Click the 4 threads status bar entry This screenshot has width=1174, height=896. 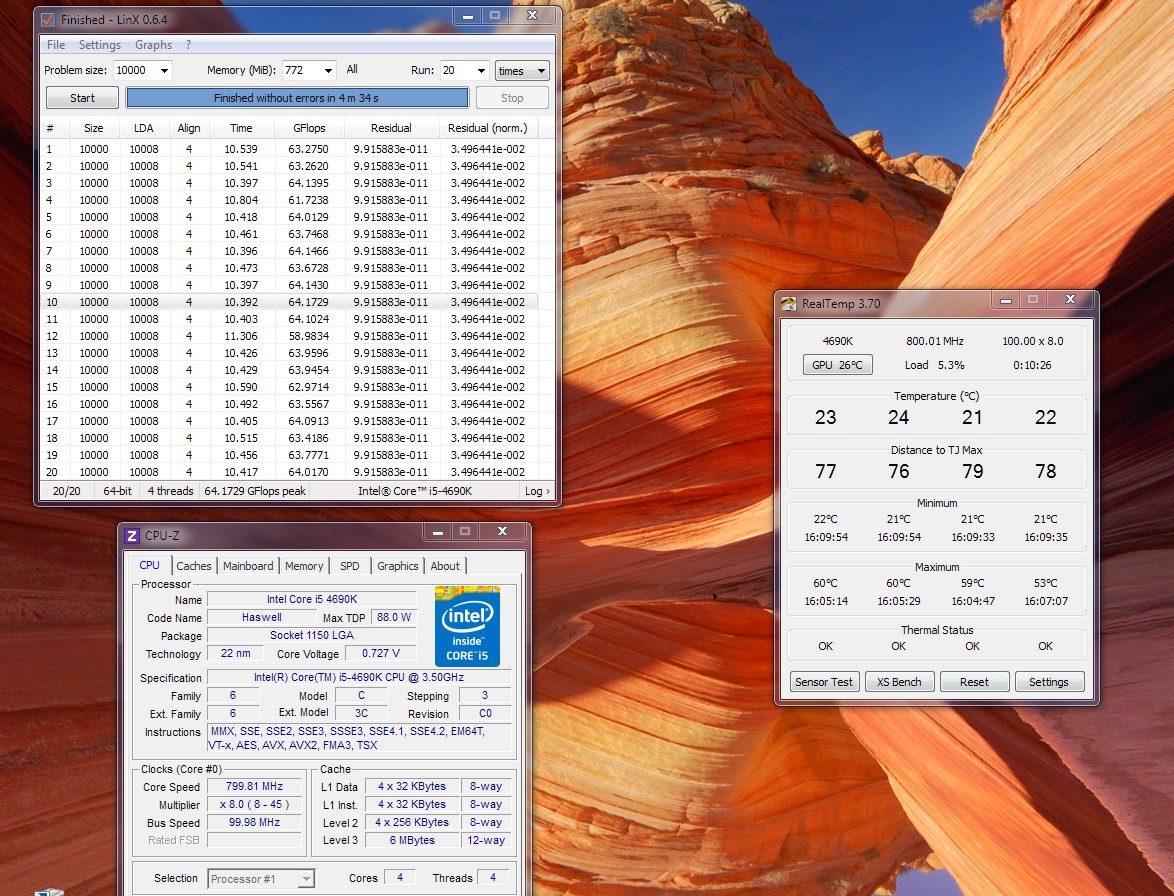pos(170,491)
